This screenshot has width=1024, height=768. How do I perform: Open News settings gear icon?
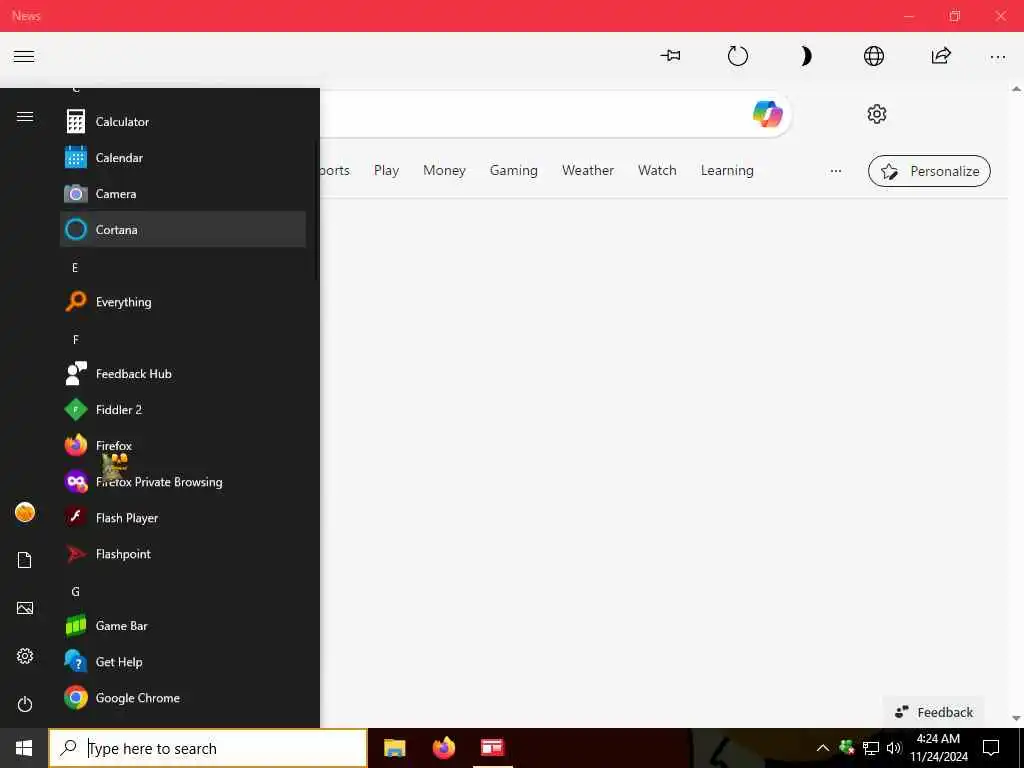click(x=876, y=114)
